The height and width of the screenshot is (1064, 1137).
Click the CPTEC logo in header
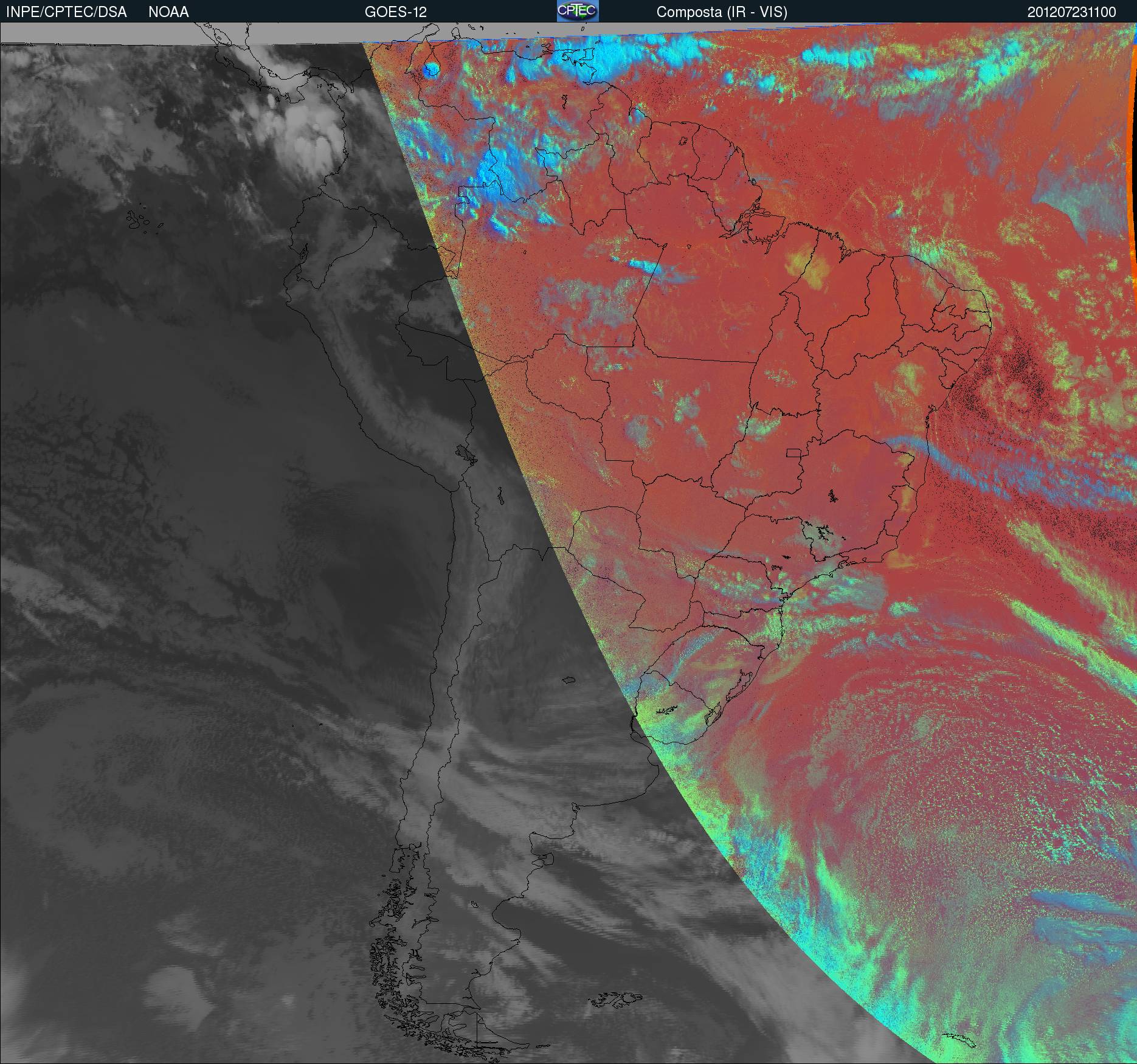[578, 12]
